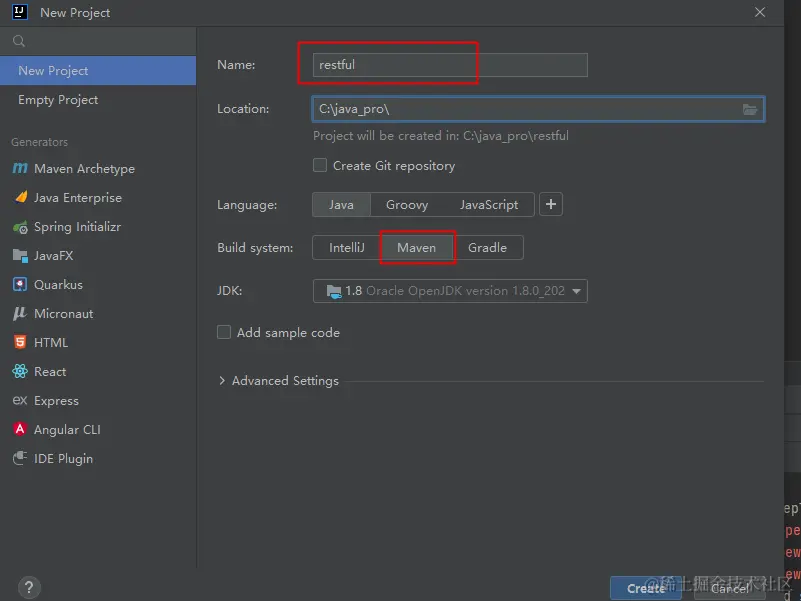801x601 pixels.
Task: Select New Project in the sidebar
Action: [x=98, y=71]
